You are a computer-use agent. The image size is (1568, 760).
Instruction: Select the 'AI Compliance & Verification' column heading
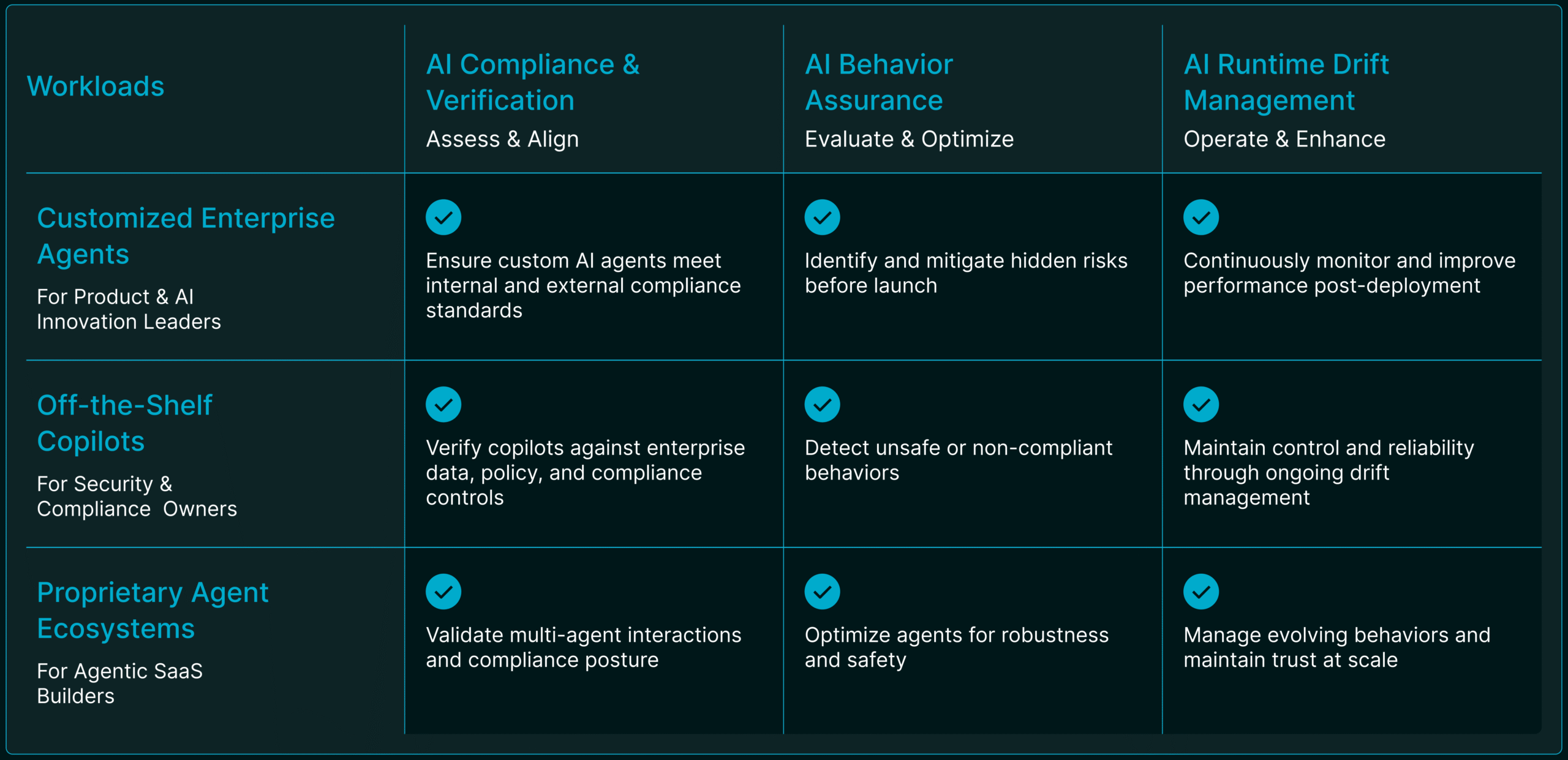[532, 82]
